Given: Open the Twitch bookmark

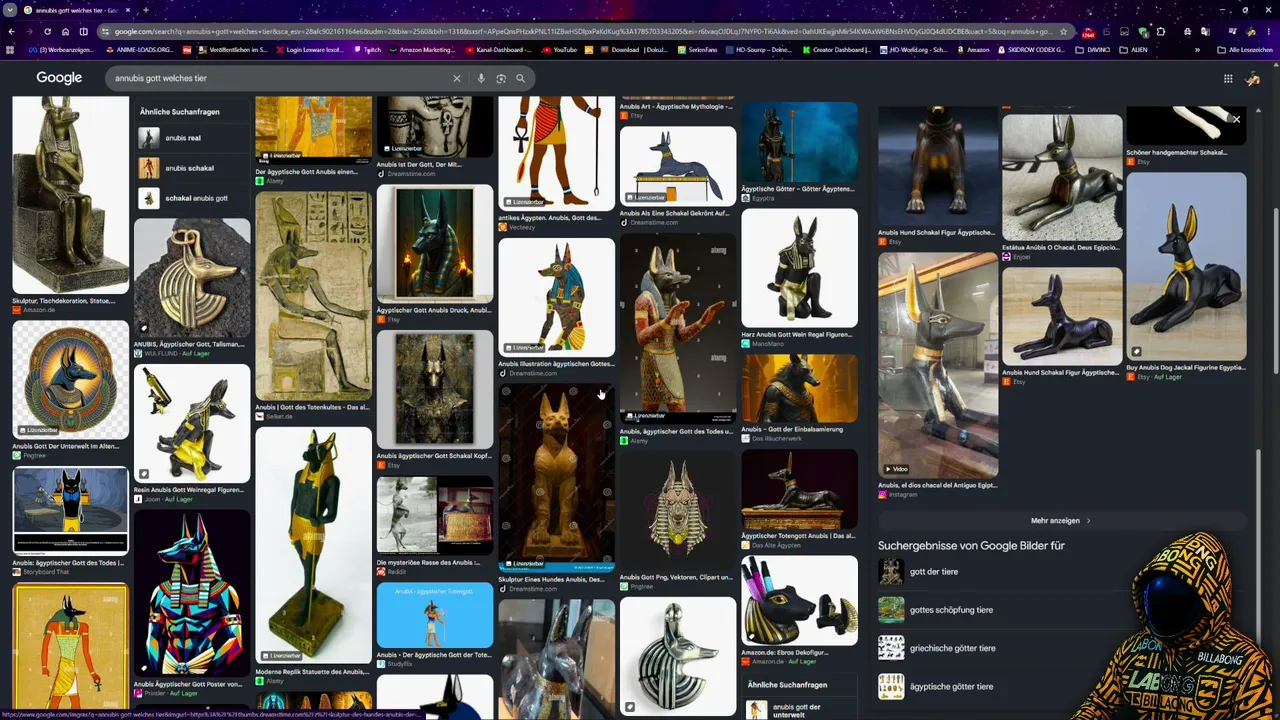Looking at the screenshot, I should coord(367,49).
